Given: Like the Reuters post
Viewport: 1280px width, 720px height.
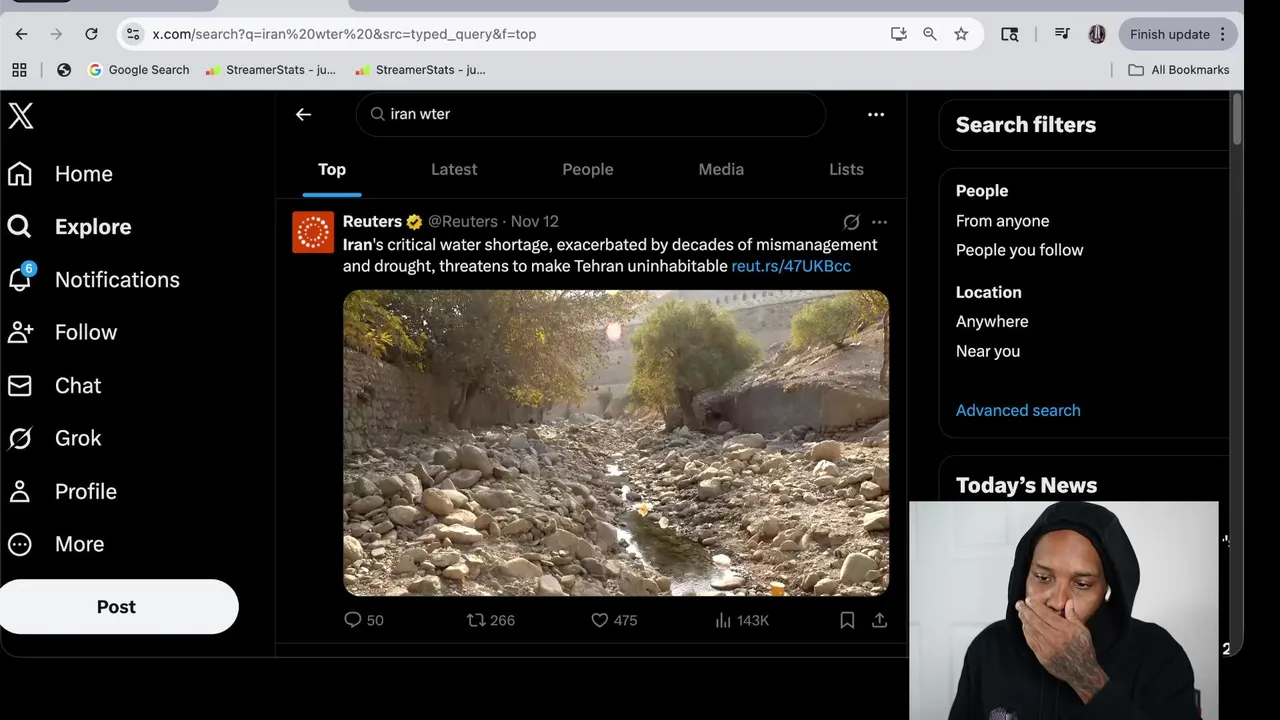Looking at the screenshot, I should pos(600,621).
